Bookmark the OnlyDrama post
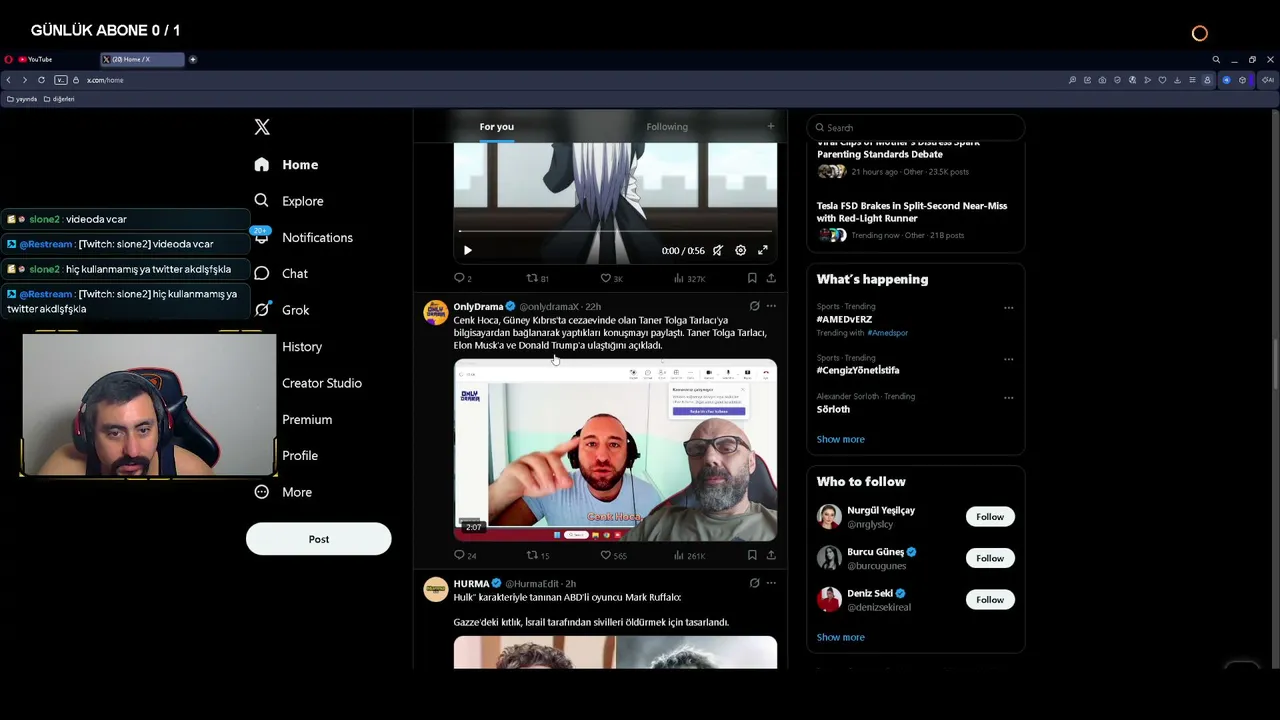 [752, 555]
